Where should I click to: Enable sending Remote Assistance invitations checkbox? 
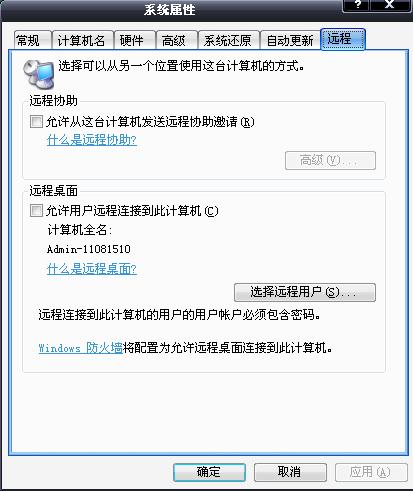point(36,122)
